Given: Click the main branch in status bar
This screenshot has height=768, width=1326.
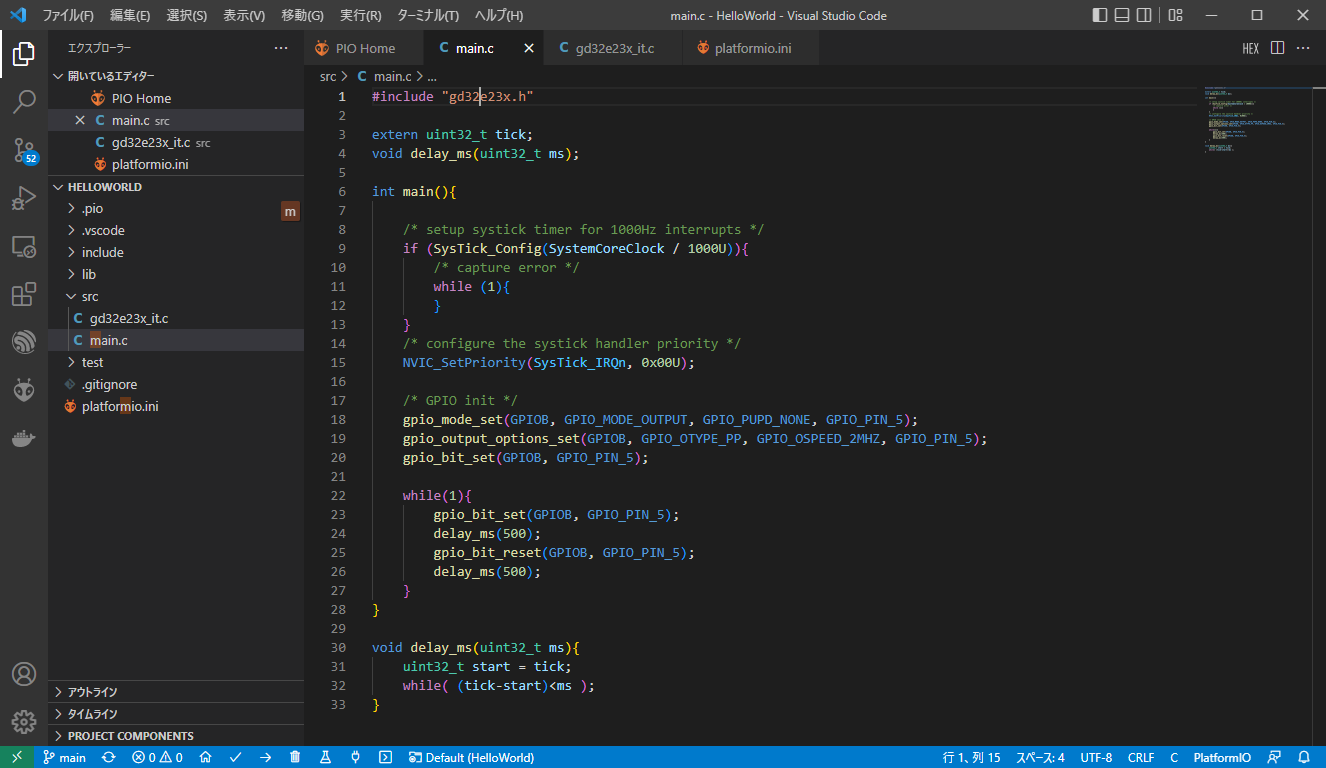Looking at the screenshot, I should point(64,757).
